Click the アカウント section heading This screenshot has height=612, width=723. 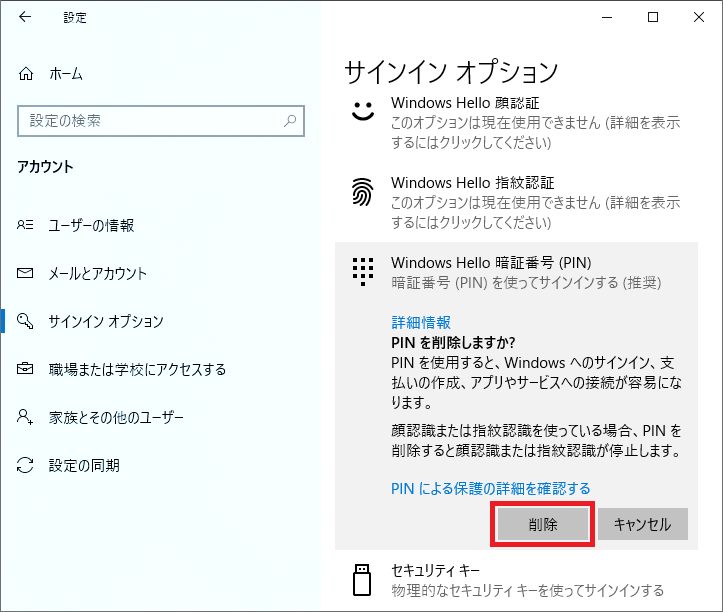click(45, 166)
